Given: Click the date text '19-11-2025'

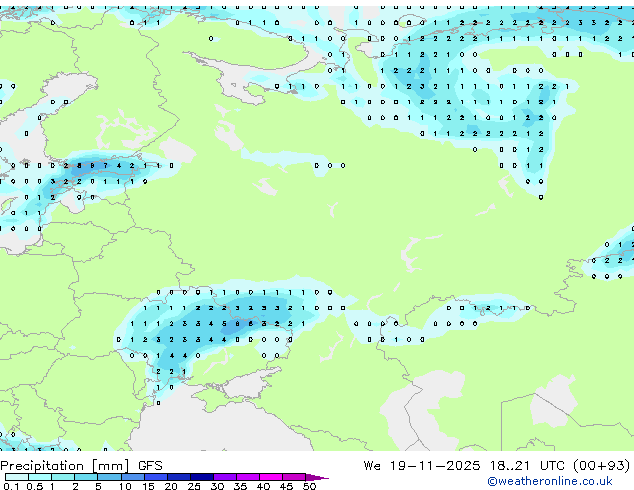Looking at the screenshot, I should (435, 466).
